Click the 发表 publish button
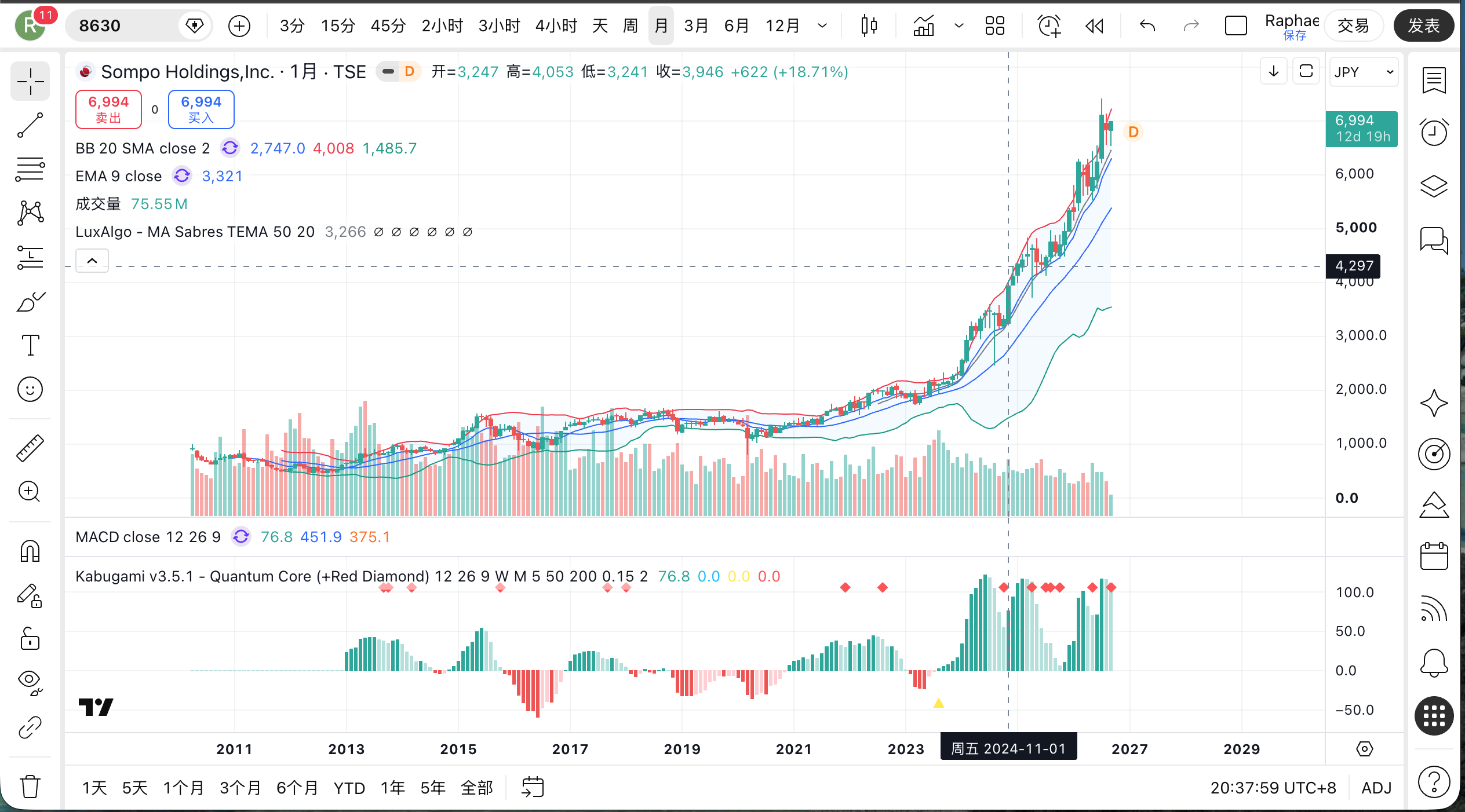1465x812 pixels. click(1423, 25)
